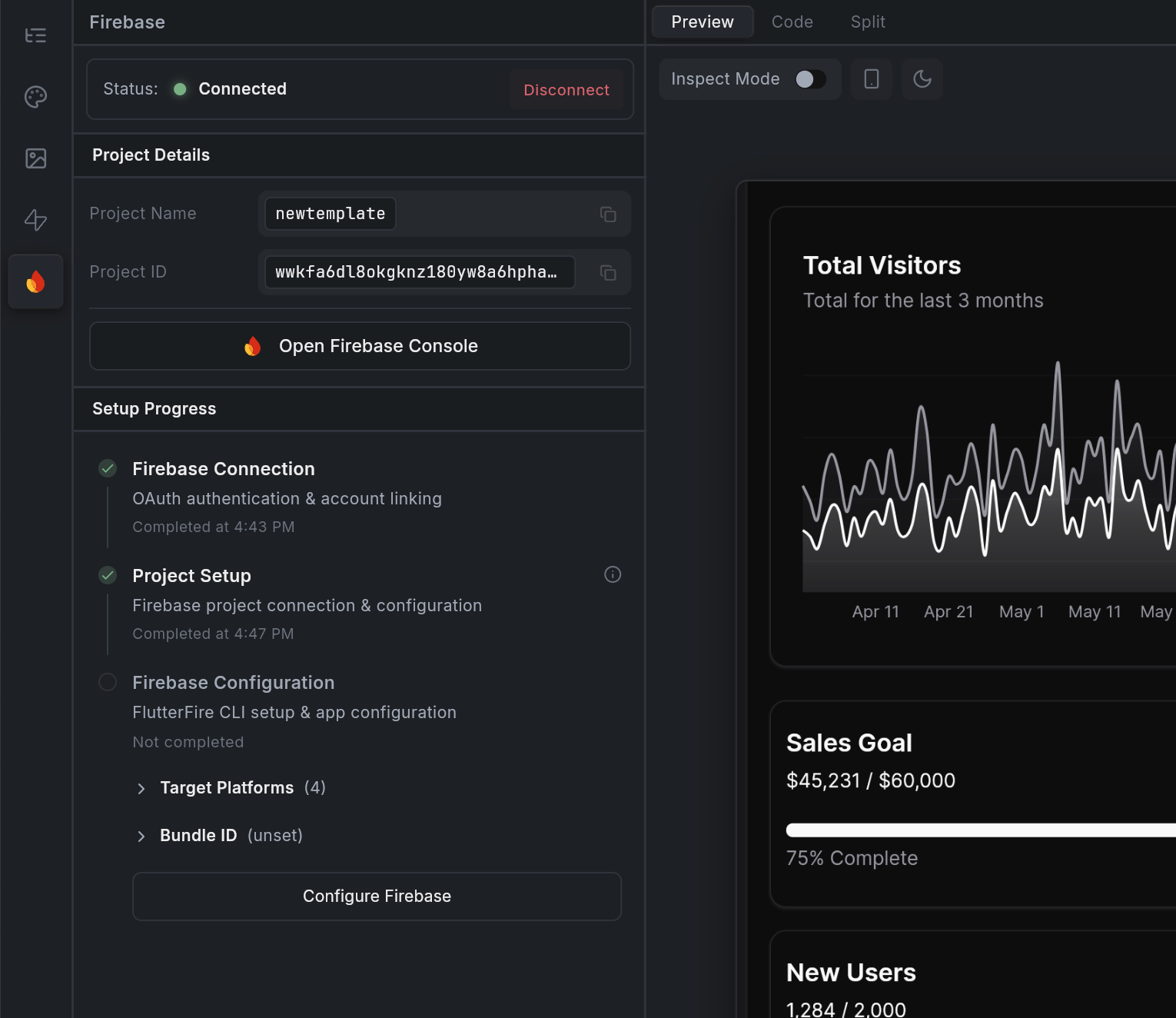Image resolution: width=1176 pixels, height=1018 pixels.
Task: Click the Project Setup info icon
Action: click(x=613, y=574)
